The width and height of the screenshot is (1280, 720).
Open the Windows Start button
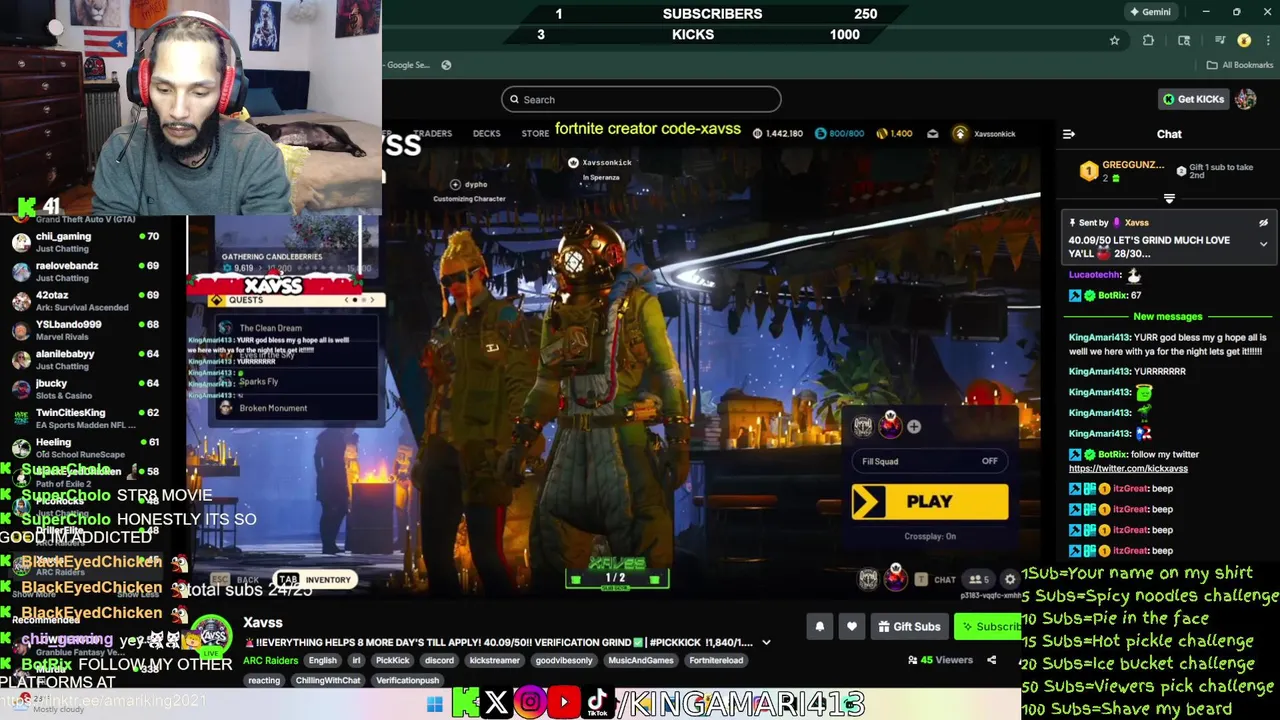click(x=435, y=704)
